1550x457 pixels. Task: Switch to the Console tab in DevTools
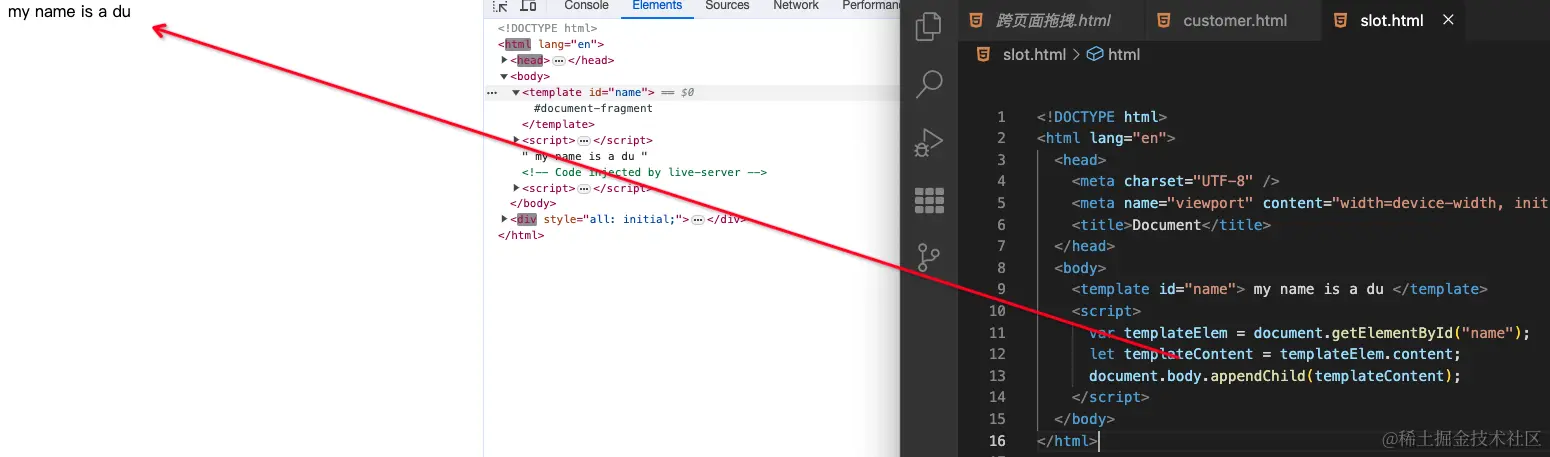[x=586, y=6]
